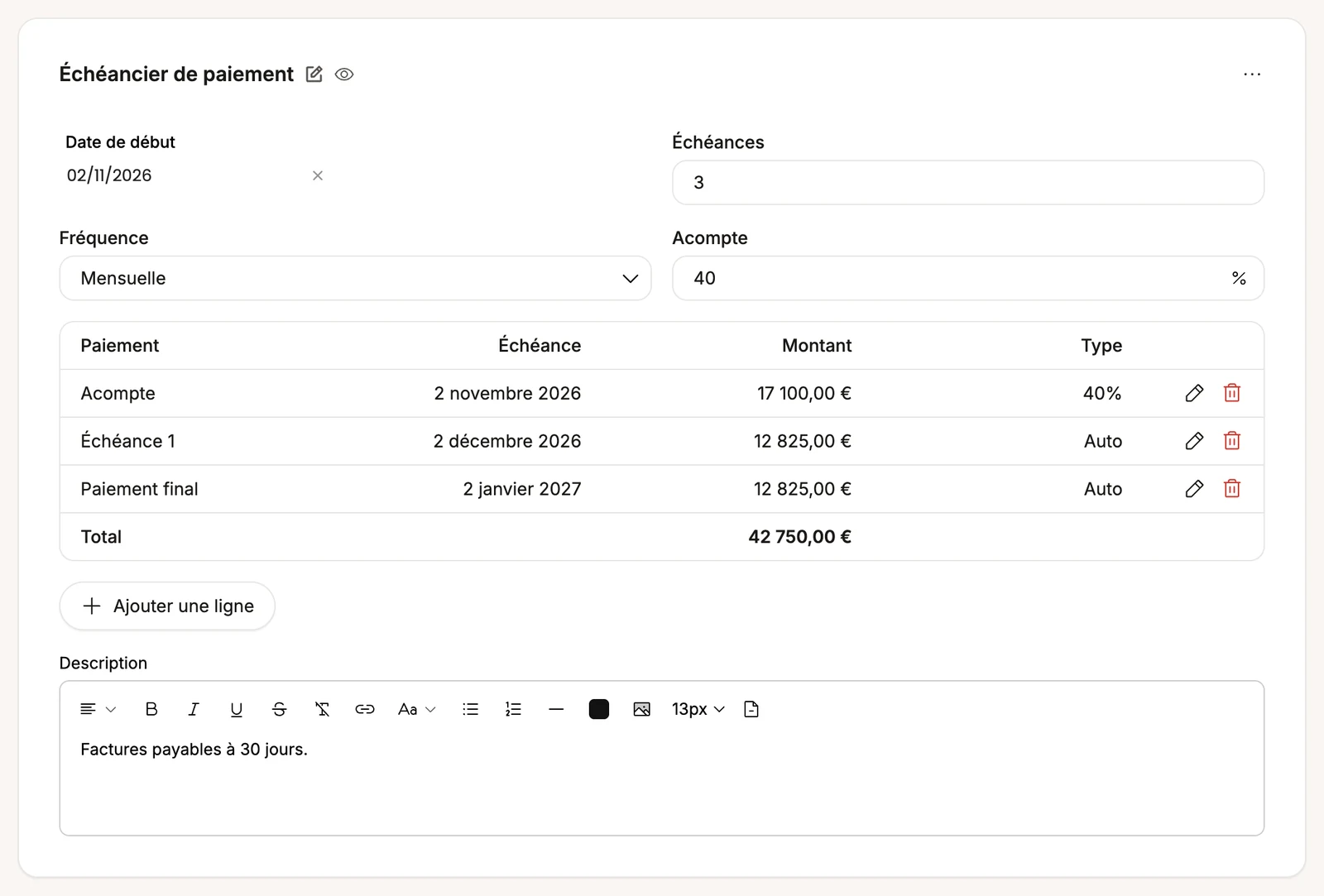Edit the Acompte payment row
This screenshot has width=1324, height=896.
tap(1194, 393)
